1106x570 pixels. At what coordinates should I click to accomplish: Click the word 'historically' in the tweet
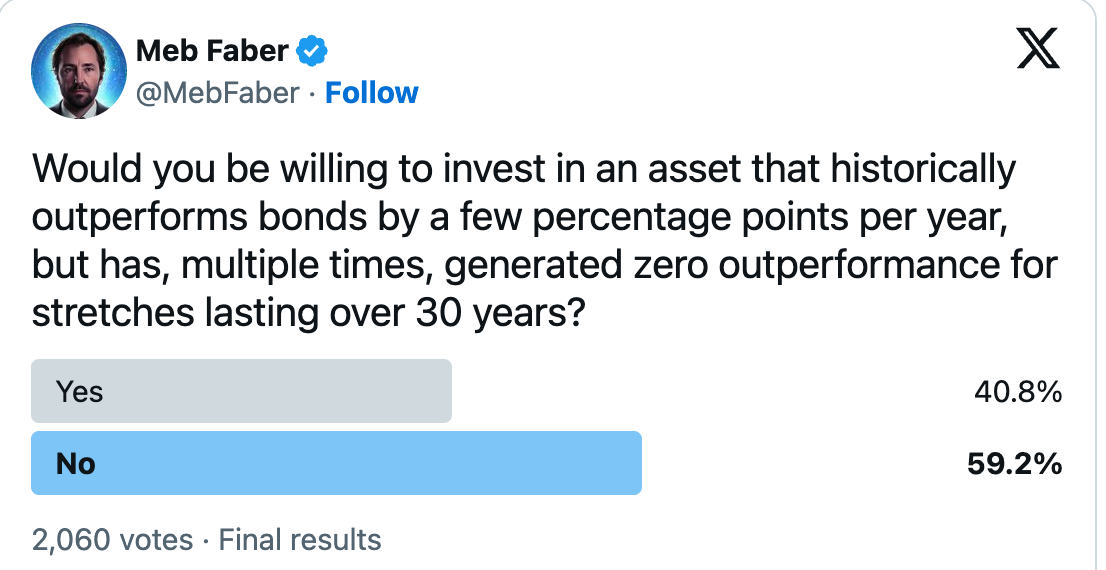click(923, 169)
